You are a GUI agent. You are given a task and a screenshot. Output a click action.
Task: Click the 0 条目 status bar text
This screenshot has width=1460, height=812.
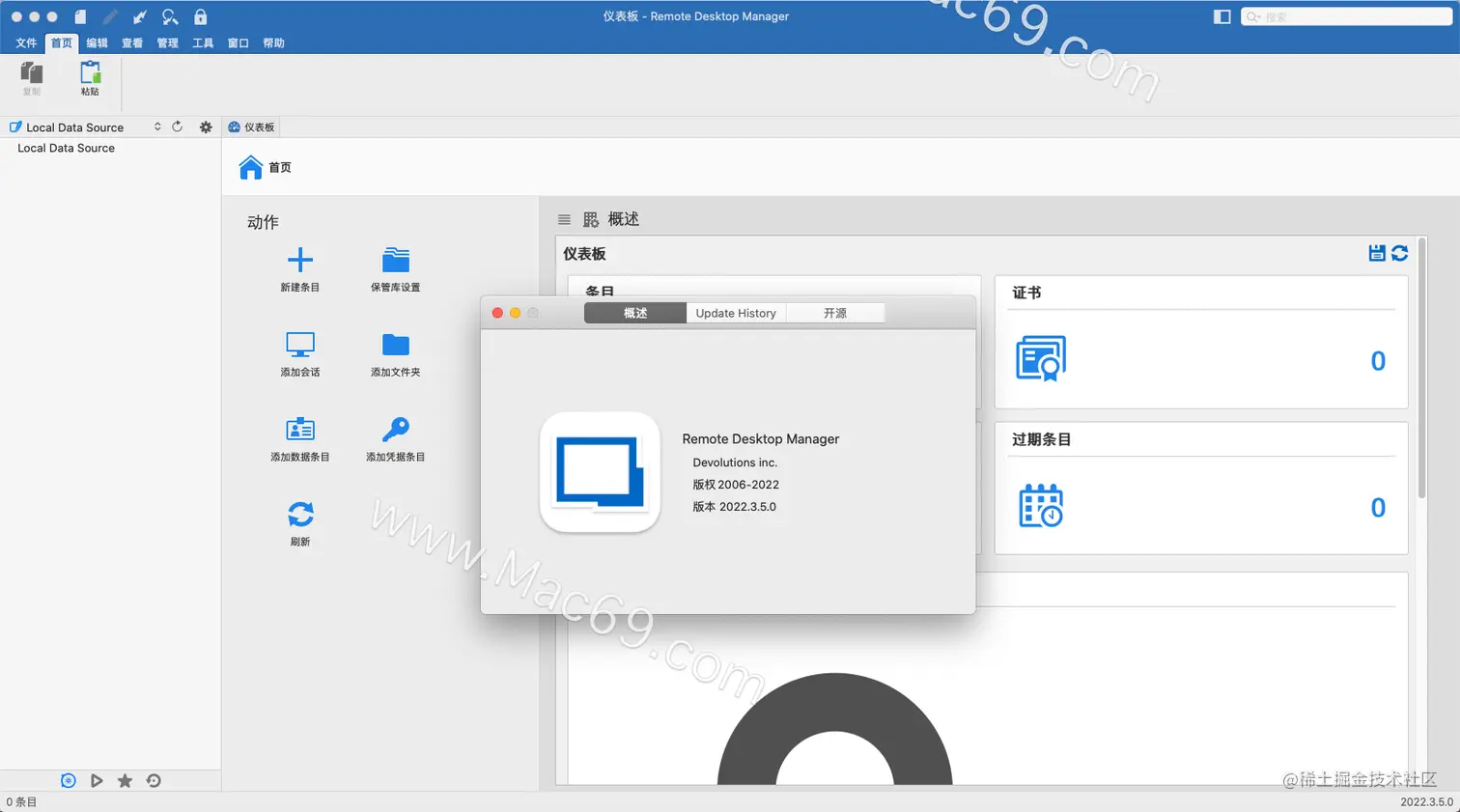click(x=21, y=801)
